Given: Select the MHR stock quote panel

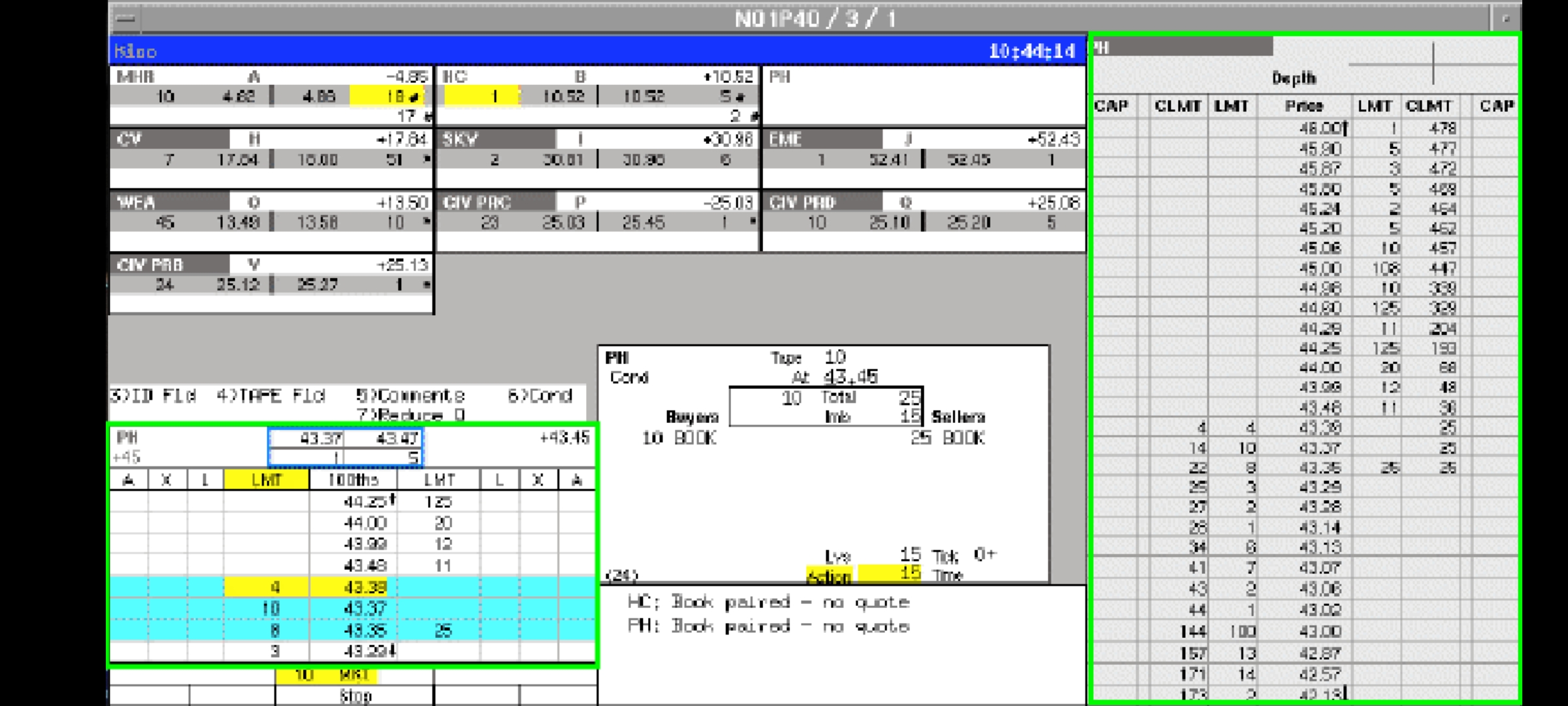Looking at the screenshot, I should click(x=271, y=95).
